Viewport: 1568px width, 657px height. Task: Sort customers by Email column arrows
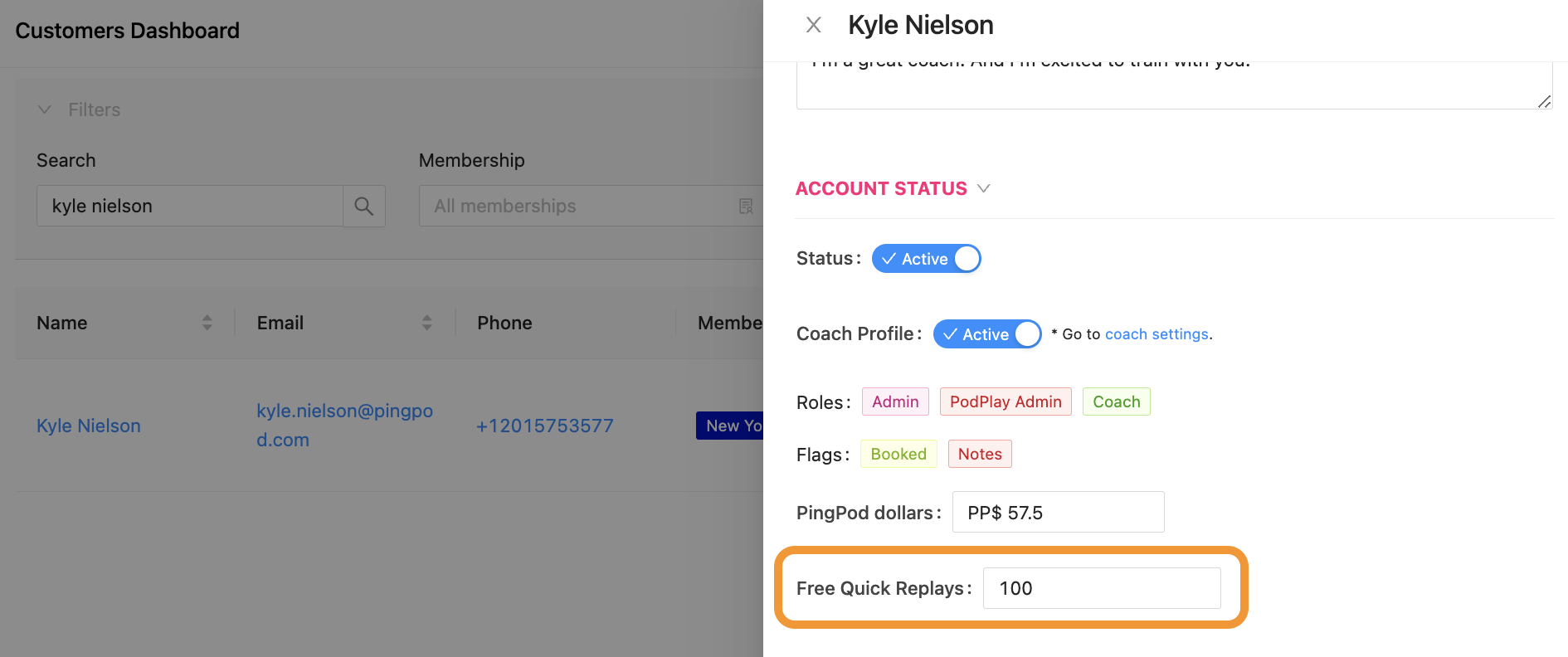pos(427,323)
